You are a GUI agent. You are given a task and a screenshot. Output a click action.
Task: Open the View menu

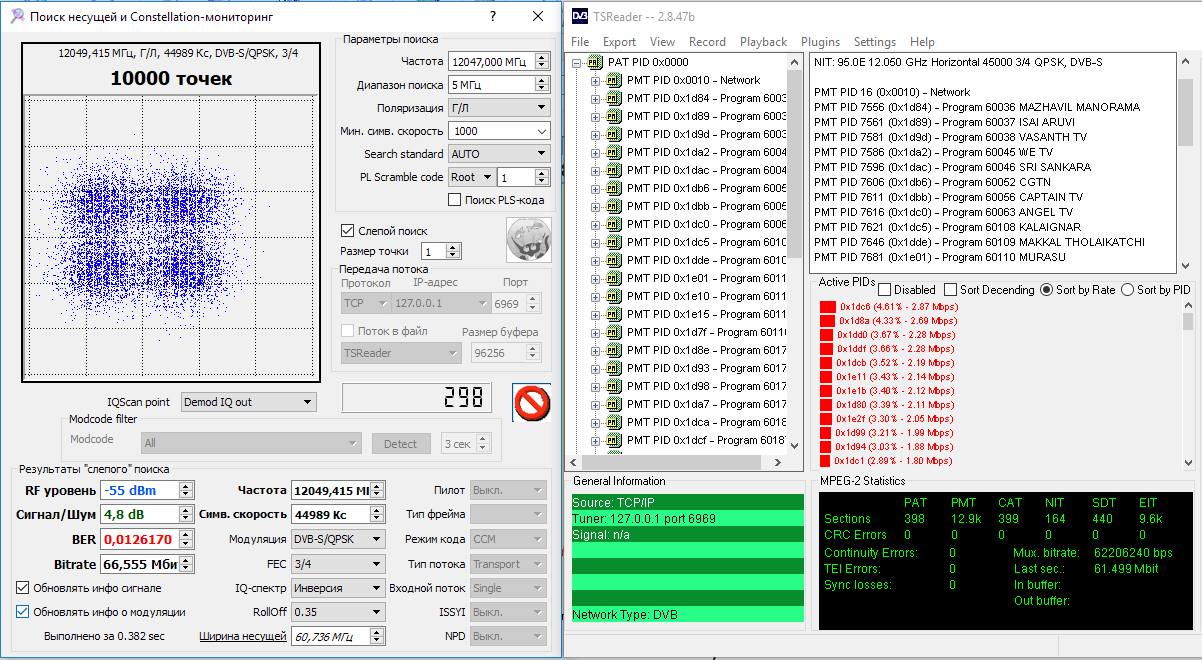(662, 42)
